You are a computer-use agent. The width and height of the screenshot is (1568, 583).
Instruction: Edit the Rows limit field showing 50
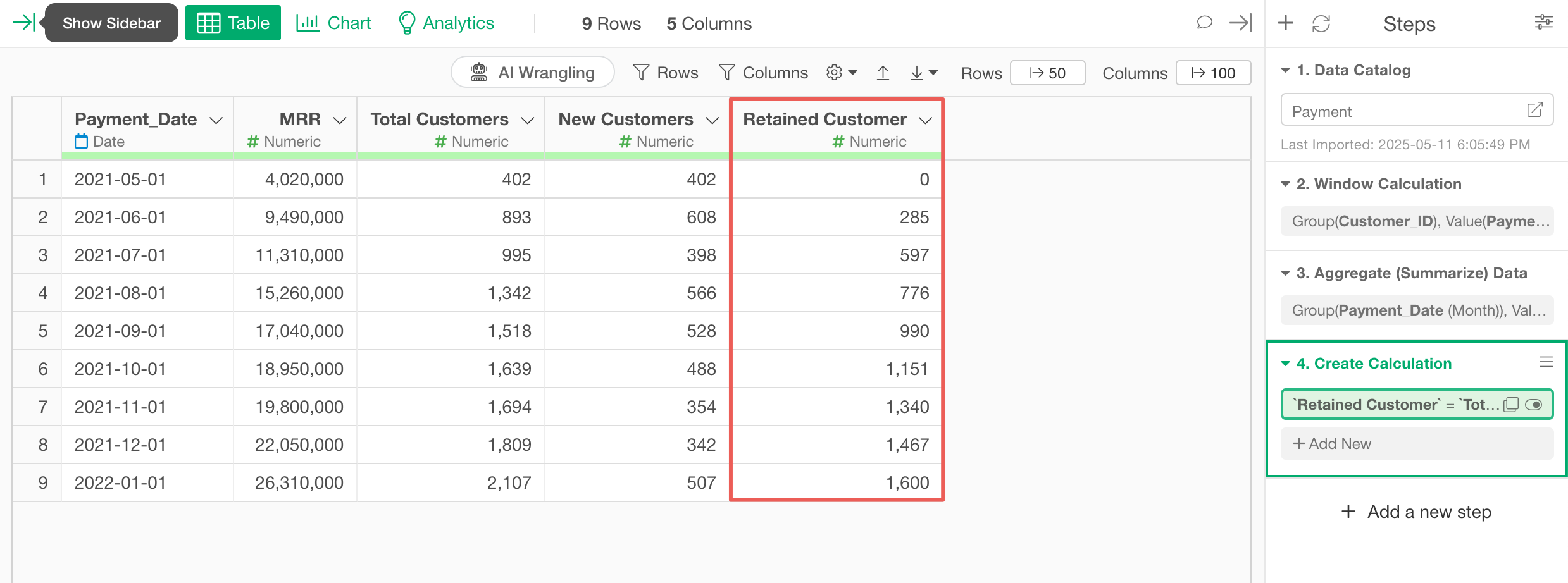point(1048,73)
